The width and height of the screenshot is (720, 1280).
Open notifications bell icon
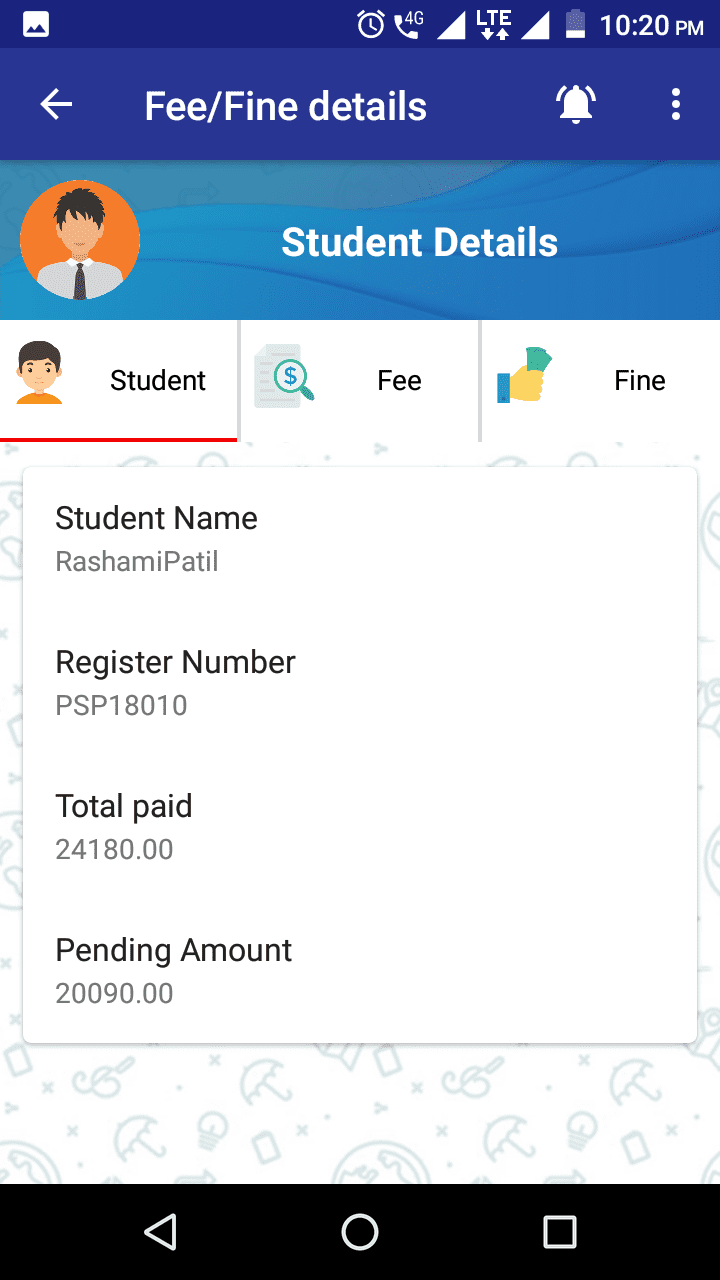click(x=576, y=105)
